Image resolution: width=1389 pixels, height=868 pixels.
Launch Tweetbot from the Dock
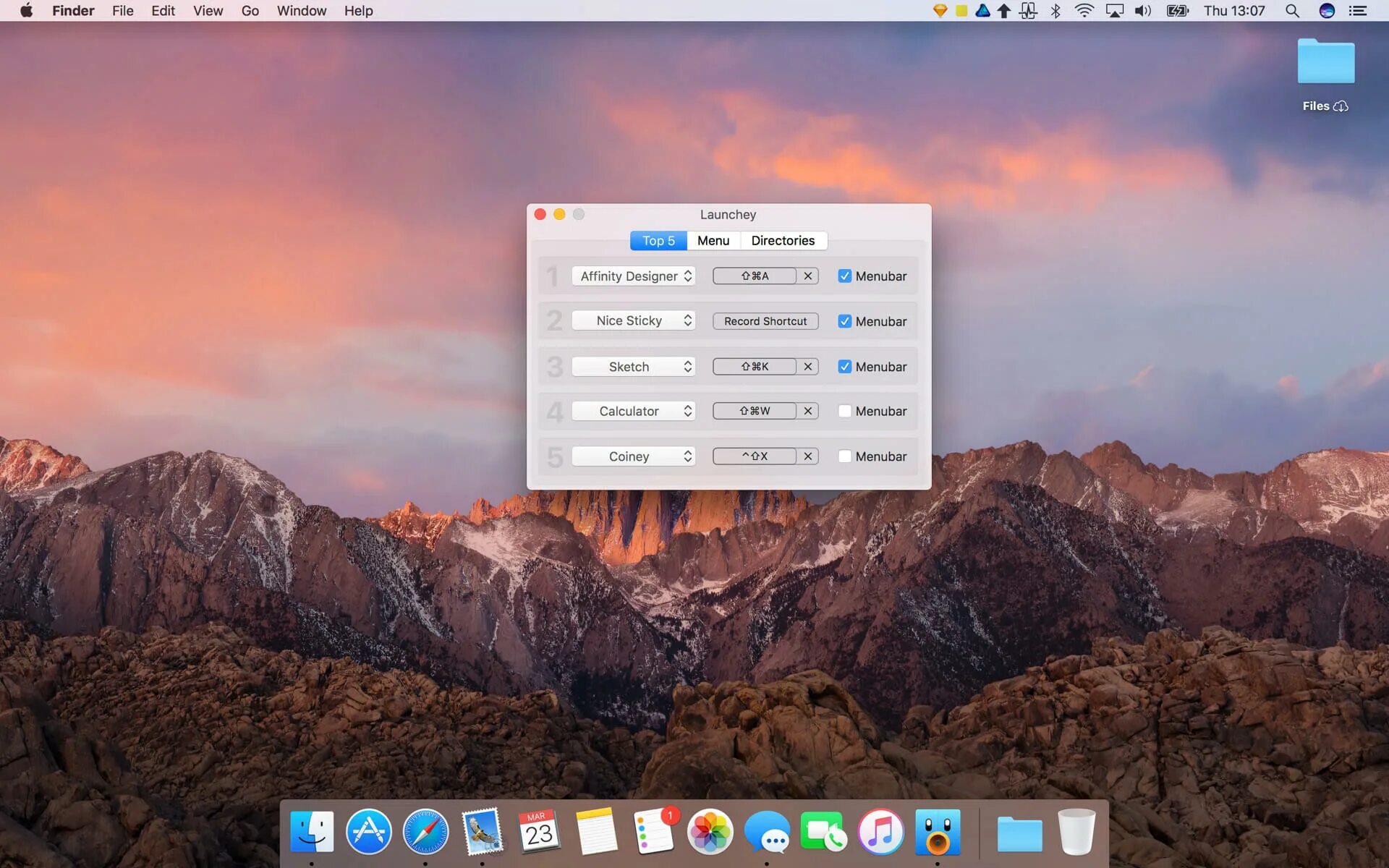click(x=938, y=832)
